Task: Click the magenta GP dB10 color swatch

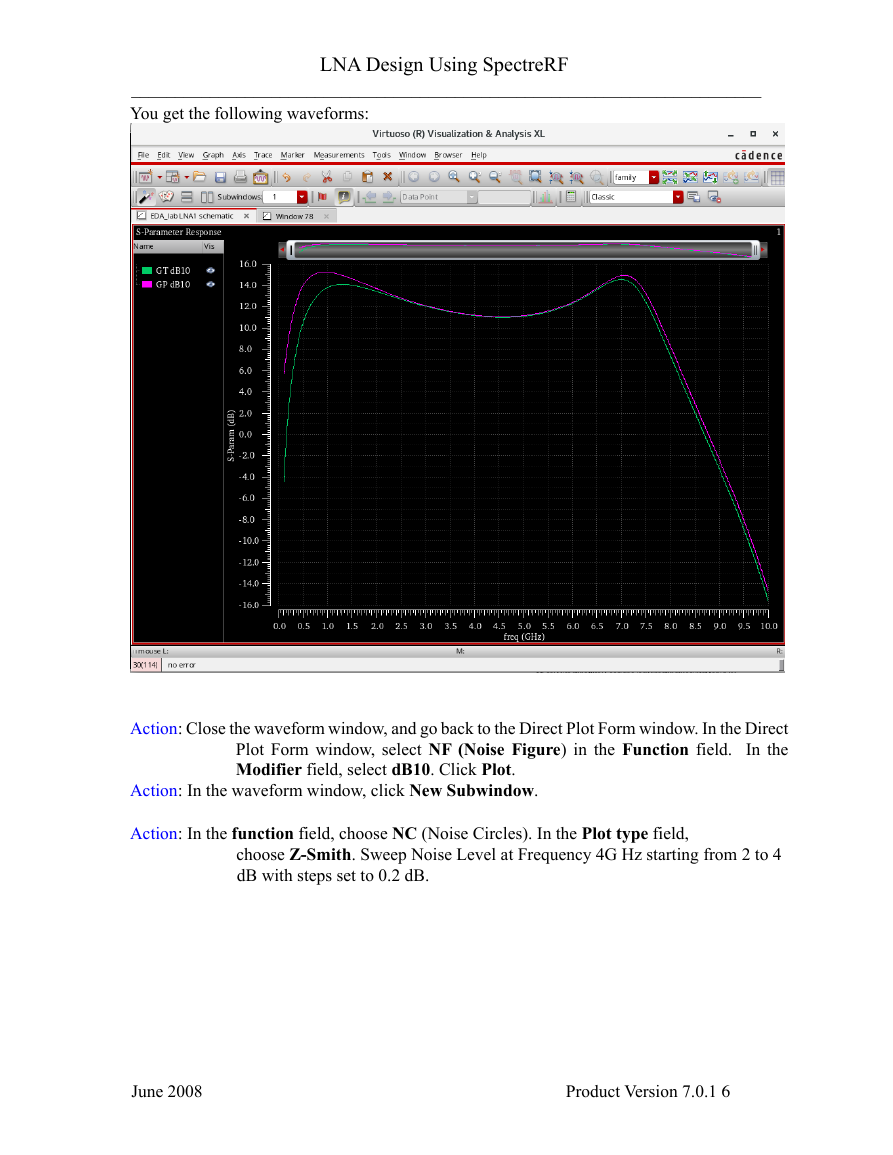Action: [147, 284]
